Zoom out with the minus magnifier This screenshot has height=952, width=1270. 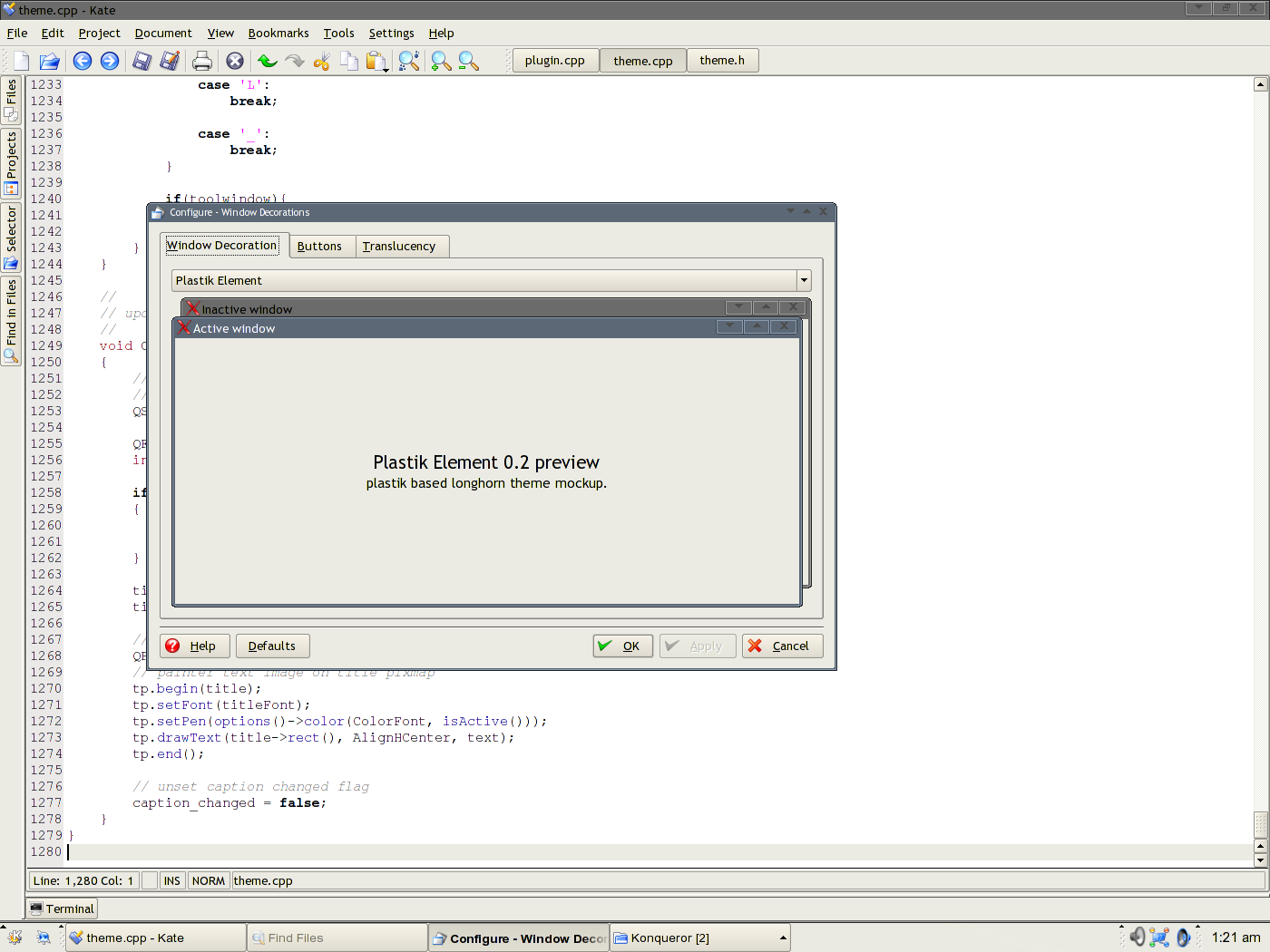[469, 61]
